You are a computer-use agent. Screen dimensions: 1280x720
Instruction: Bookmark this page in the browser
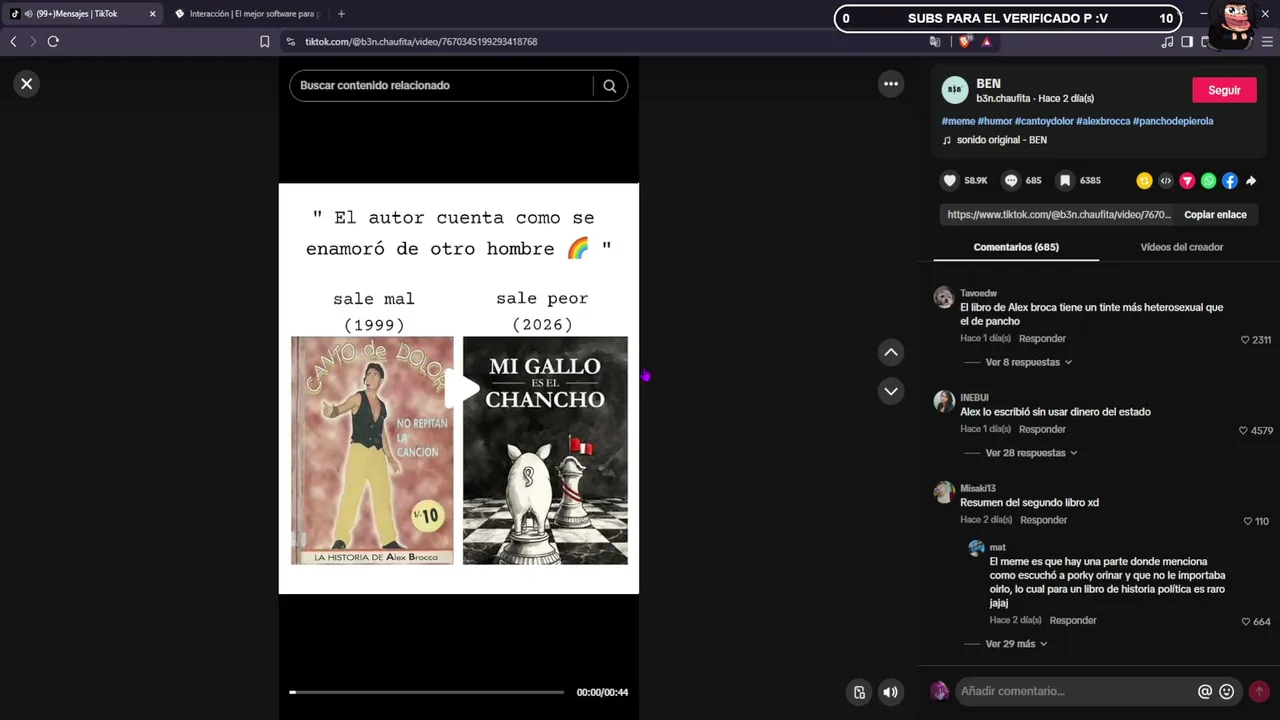pos(265,42)
